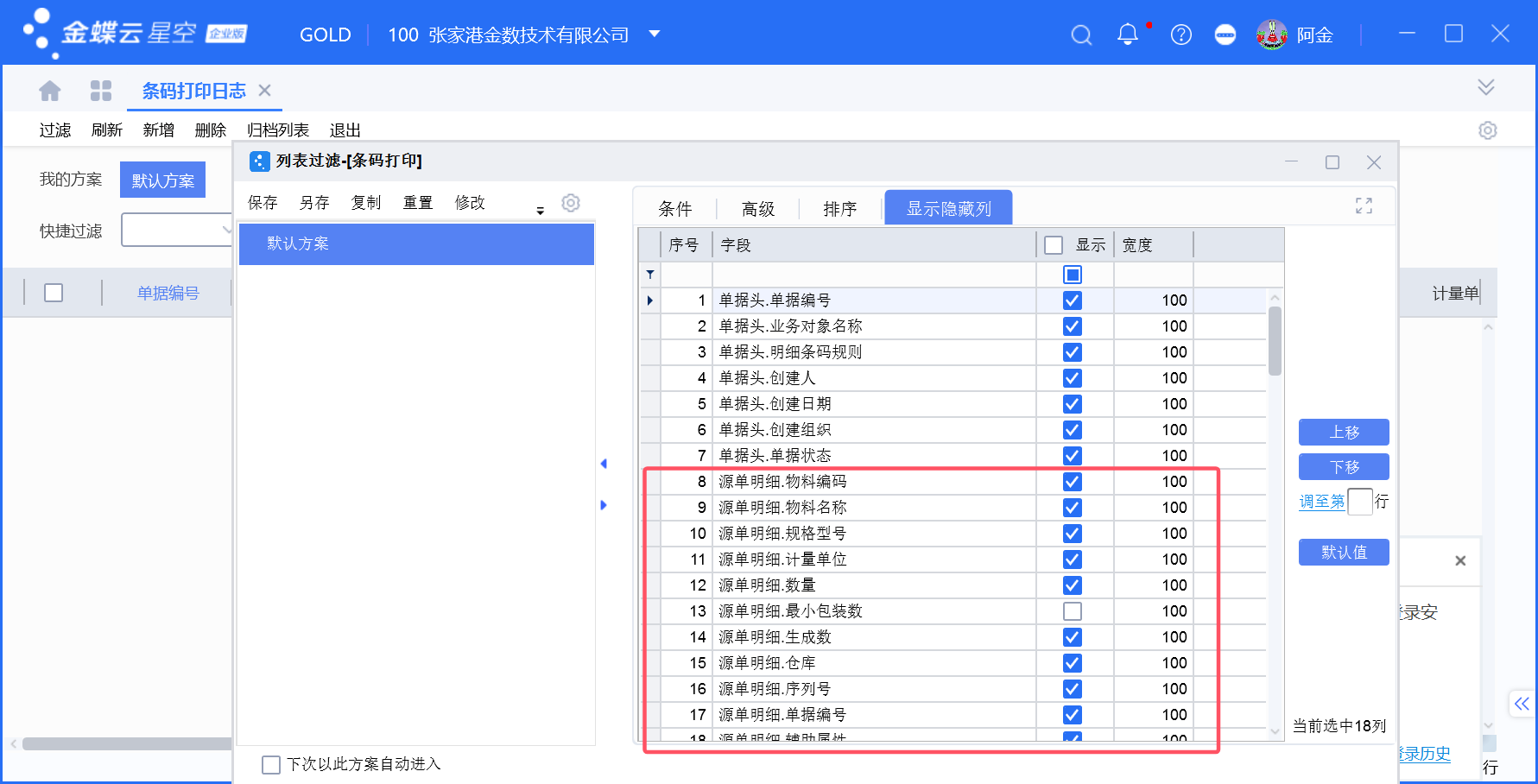1538x784 pixels.
Task: Click the double-left arrow side panel icon
Action: [1522, 704]
